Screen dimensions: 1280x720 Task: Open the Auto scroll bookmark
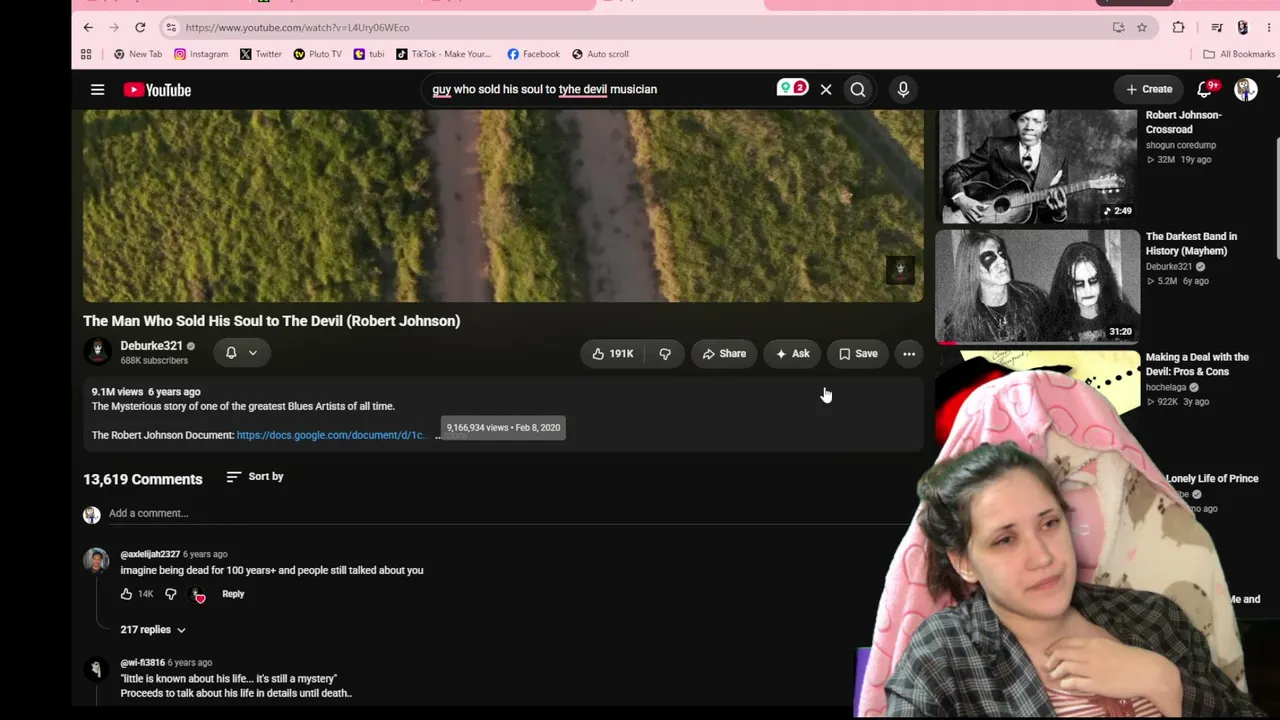pyautogui.click(x=600, y=54)
